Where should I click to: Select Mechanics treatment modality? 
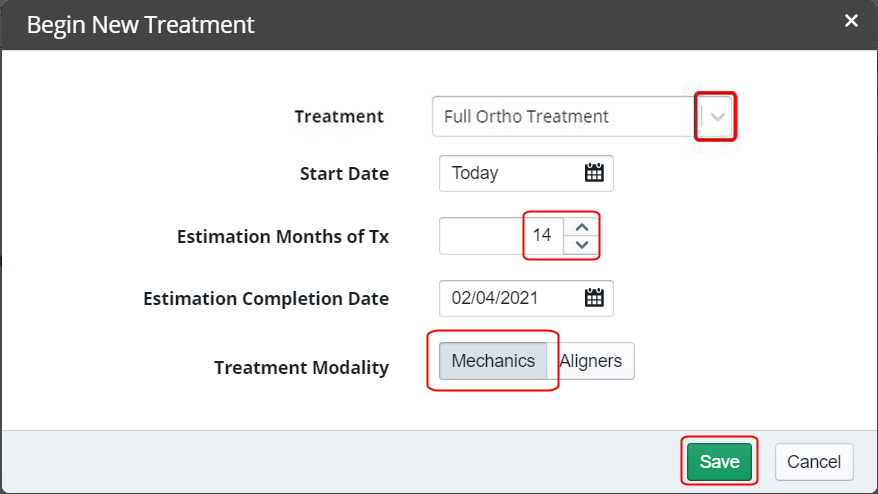tap(493, 361)
